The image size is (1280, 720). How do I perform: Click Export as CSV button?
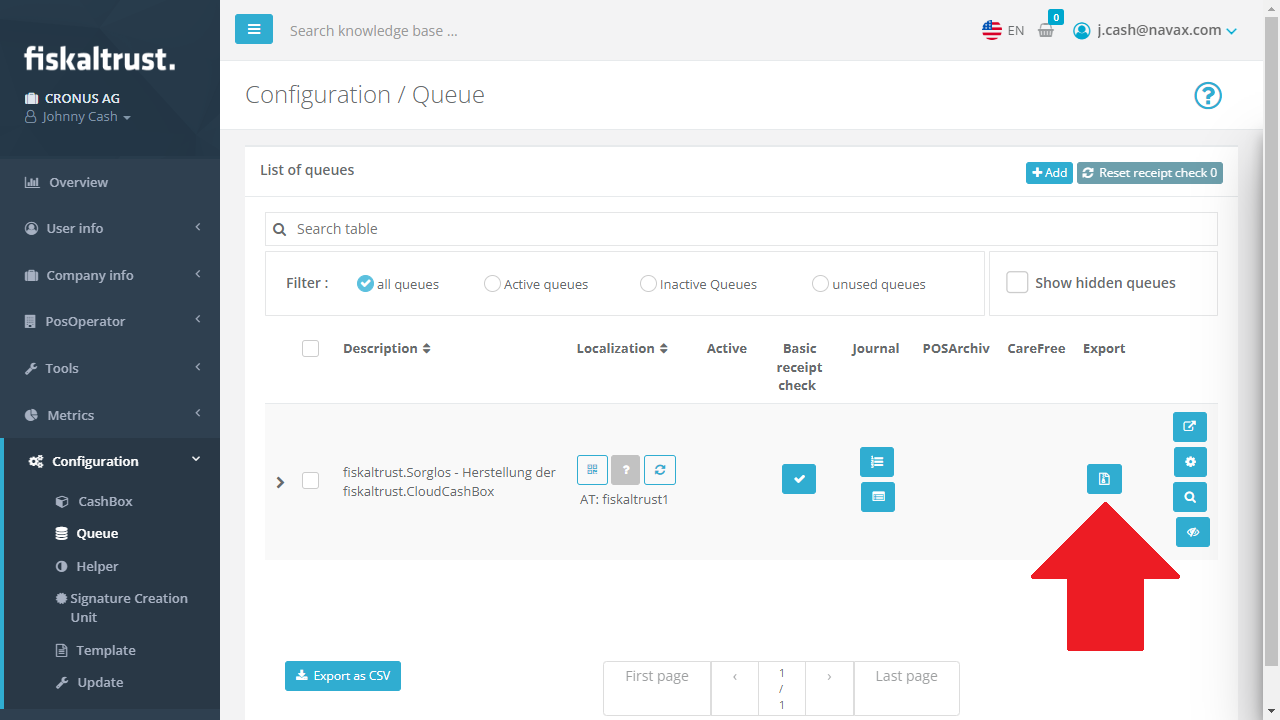tap(343, 676)
